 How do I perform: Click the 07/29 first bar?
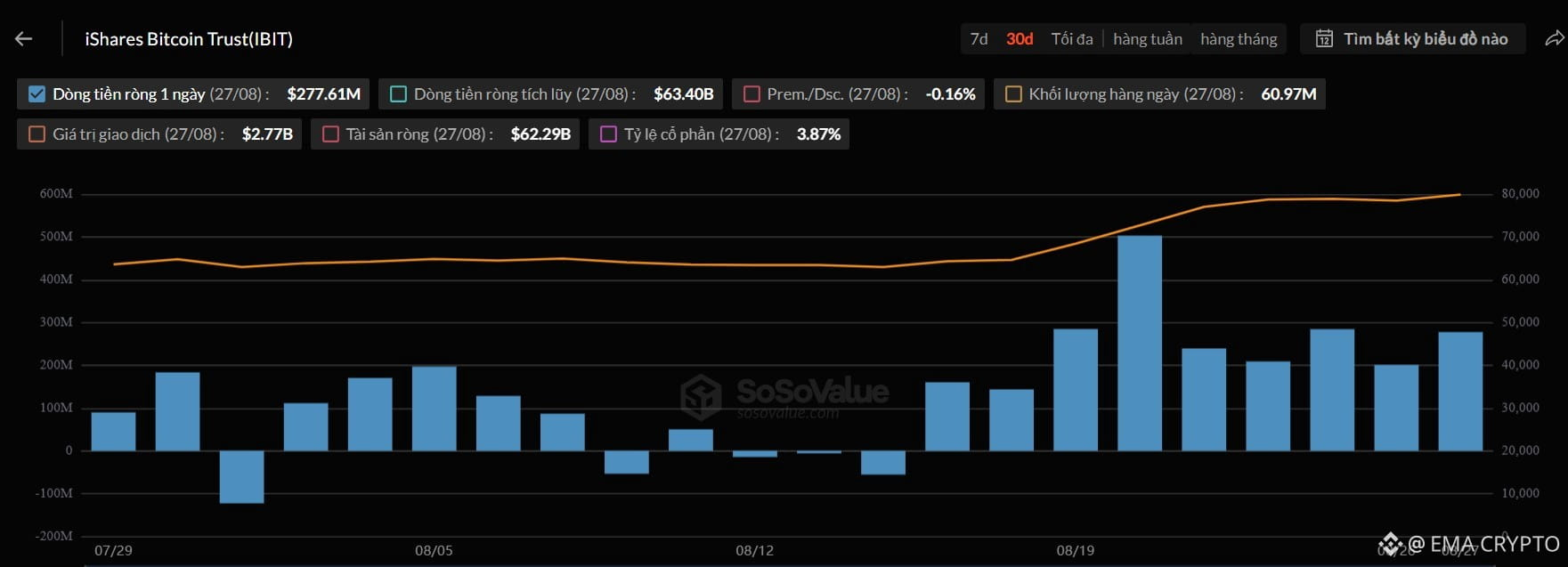[113, 431]
